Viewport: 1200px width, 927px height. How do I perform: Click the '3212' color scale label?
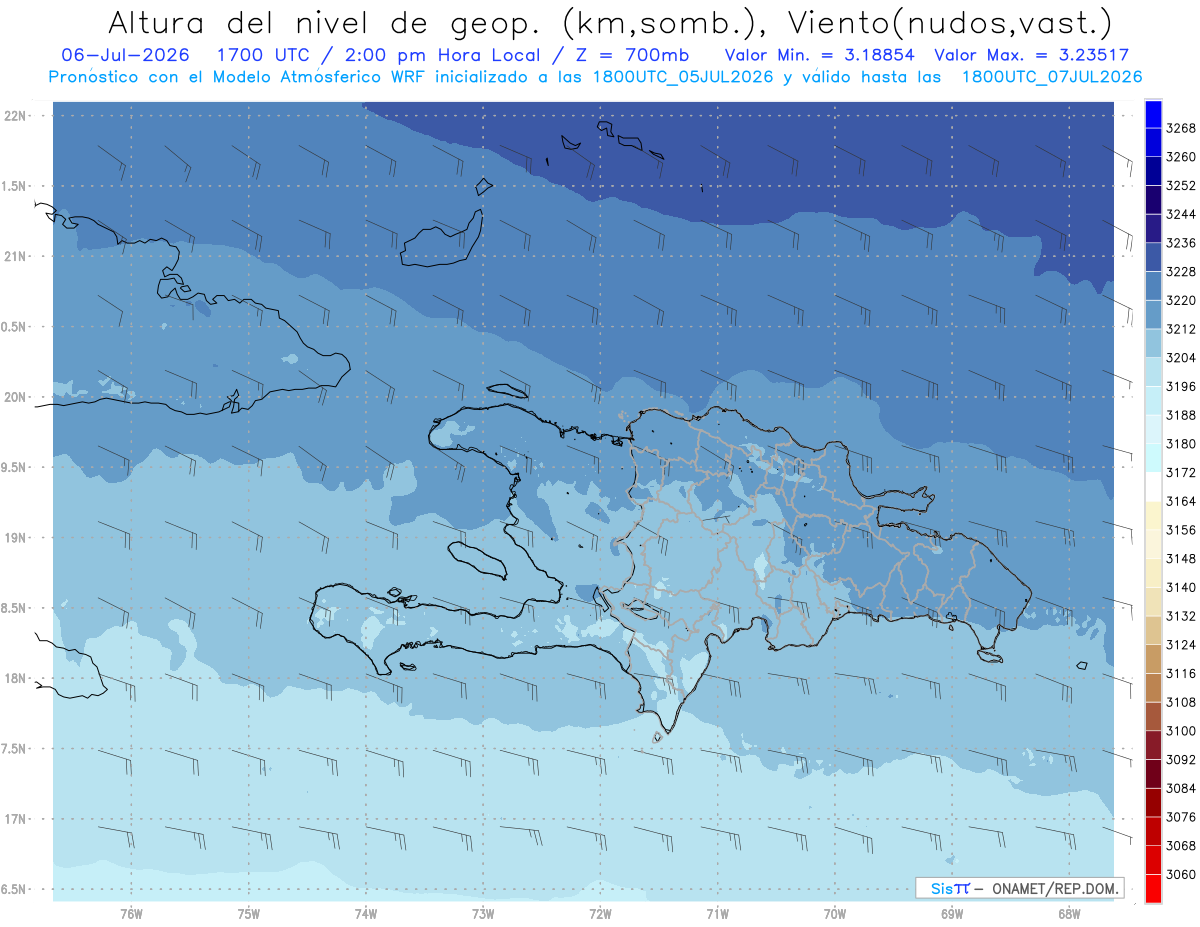1181,329
